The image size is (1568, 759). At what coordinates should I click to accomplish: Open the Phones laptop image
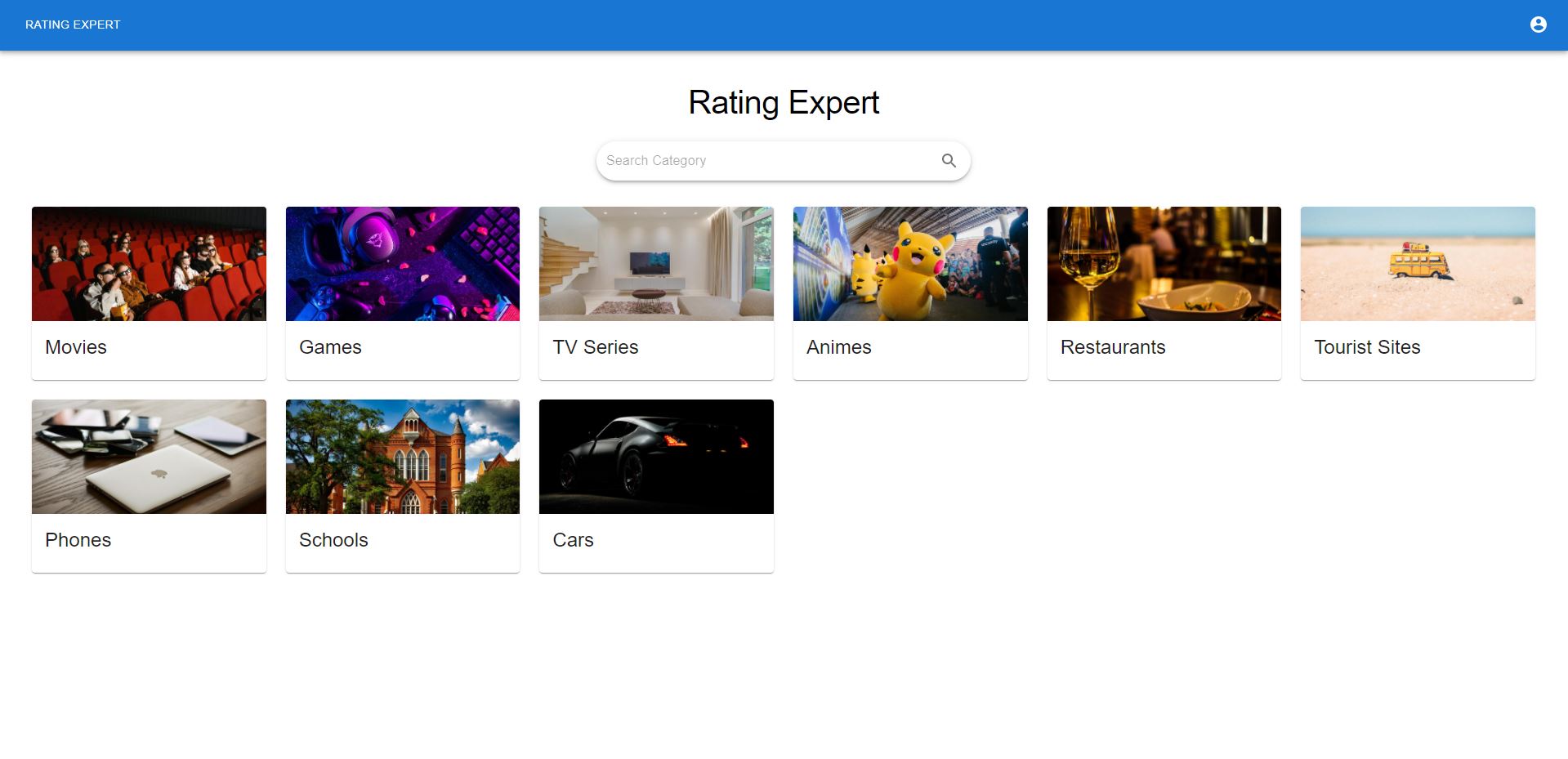point(149,457)
